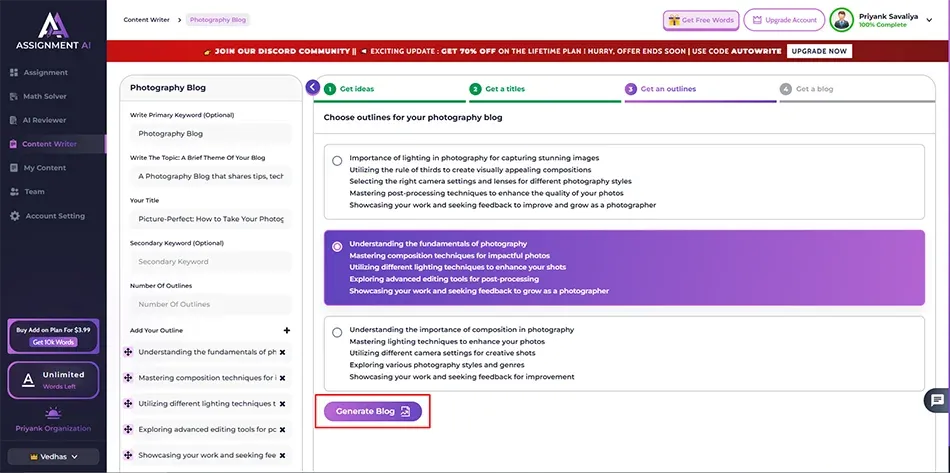Click drag handle of 'Mastering composition techniques' outline
Image resolution: width=950 pixels, height=473 pixels.
coord(128,378)
